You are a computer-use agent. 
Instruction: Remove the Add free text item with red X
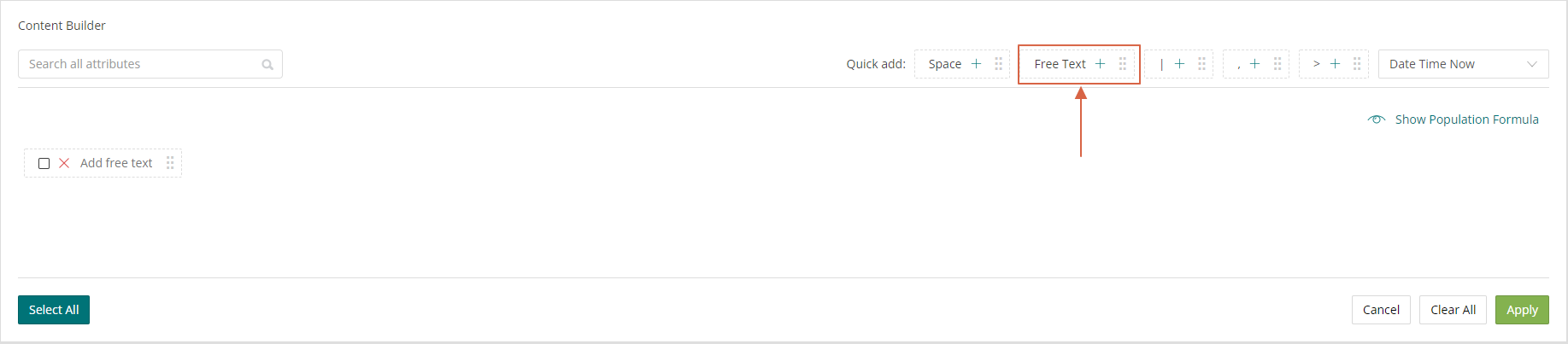(64, 163)
